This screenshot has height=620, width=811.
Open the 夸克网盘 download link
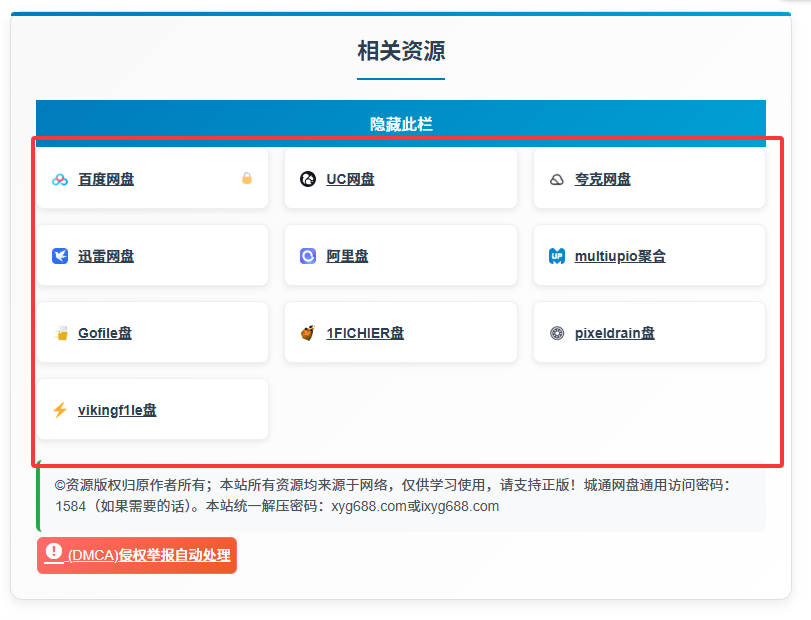(x=602, y=179)
